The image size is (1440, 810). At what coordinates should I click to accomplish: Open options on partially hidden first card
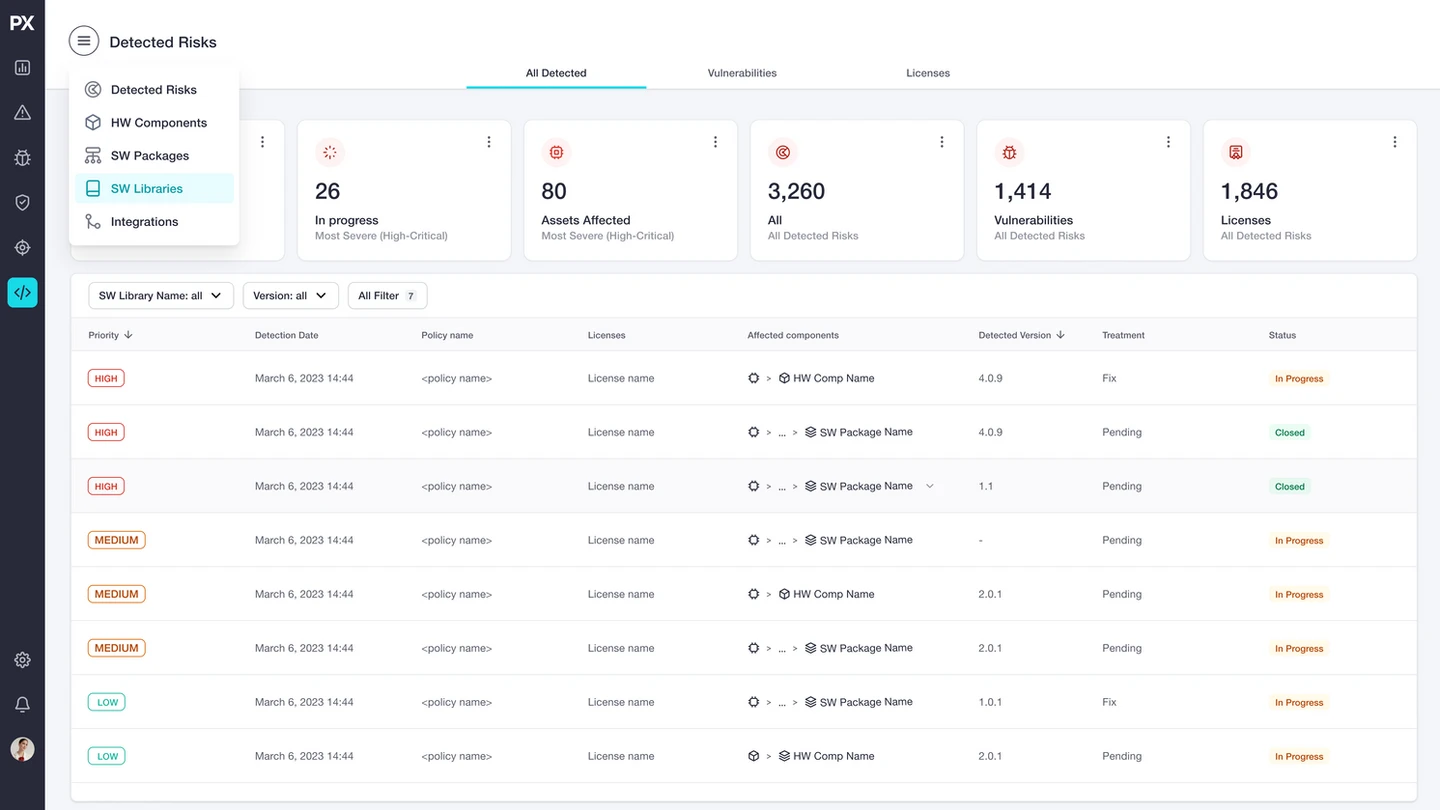click(263, 142)
